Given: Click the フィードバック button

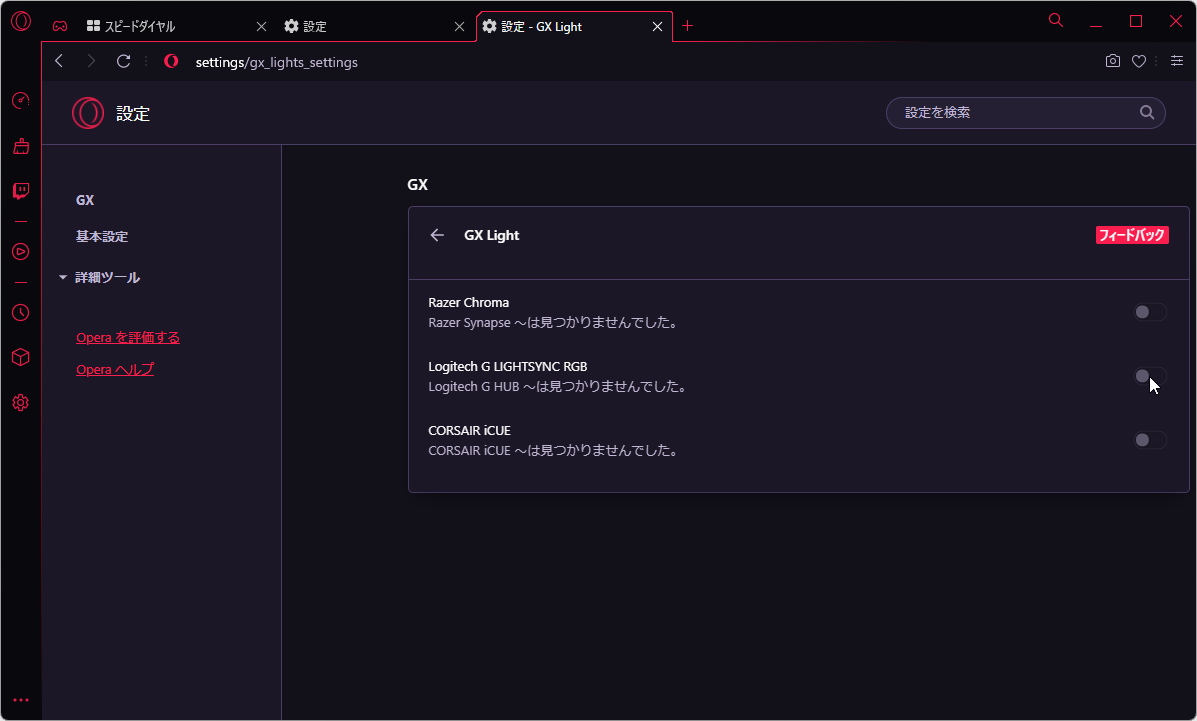Looking at the screenshot, I should (1132, 235).
